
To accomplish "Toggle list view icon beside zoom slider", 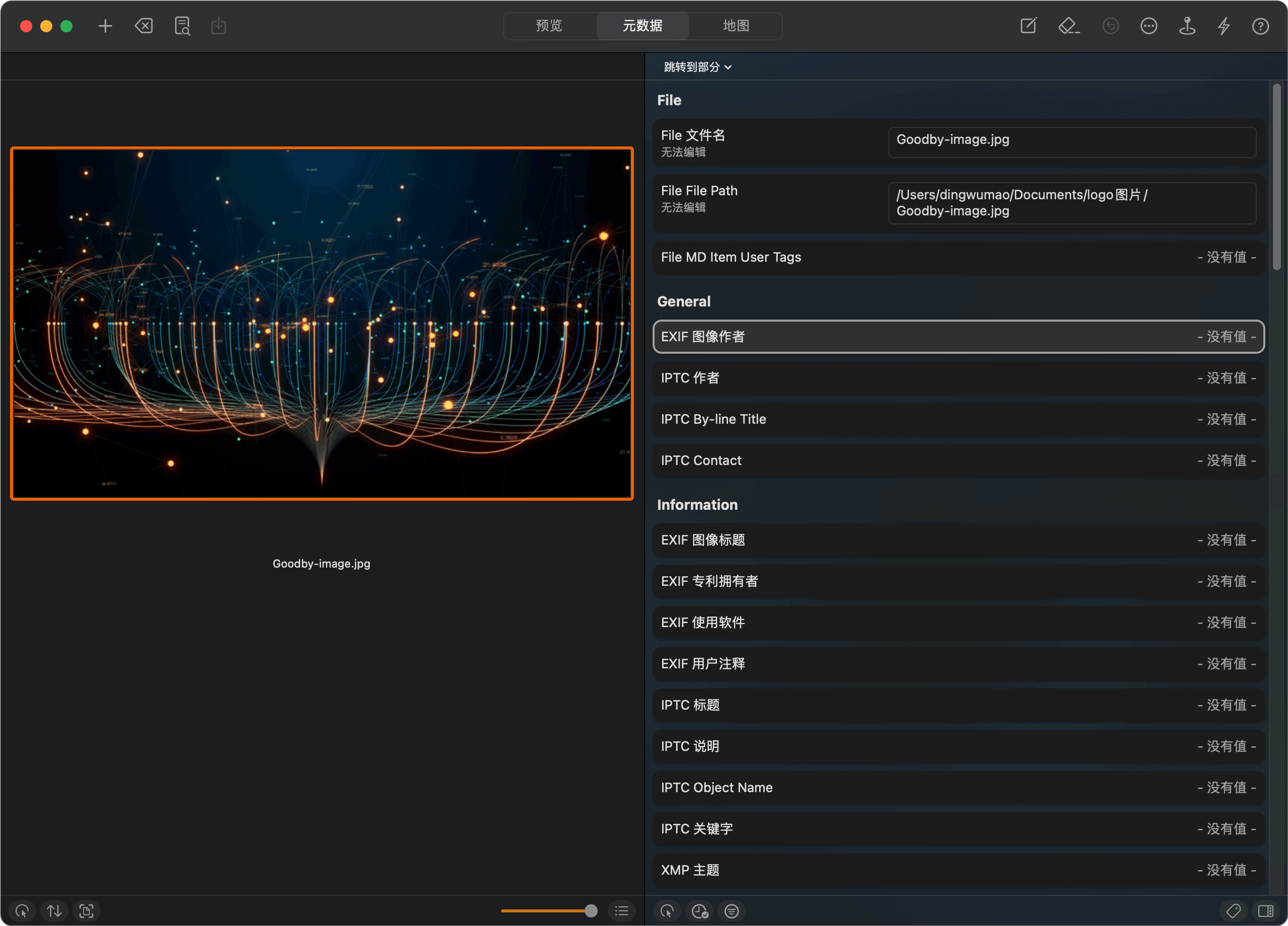I will [x=622, y=911].
